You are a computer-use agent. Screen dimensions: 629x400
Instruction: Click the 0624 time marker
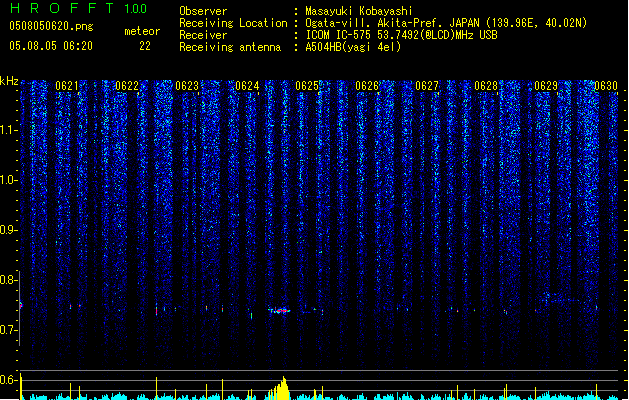[x=247, y=86]
